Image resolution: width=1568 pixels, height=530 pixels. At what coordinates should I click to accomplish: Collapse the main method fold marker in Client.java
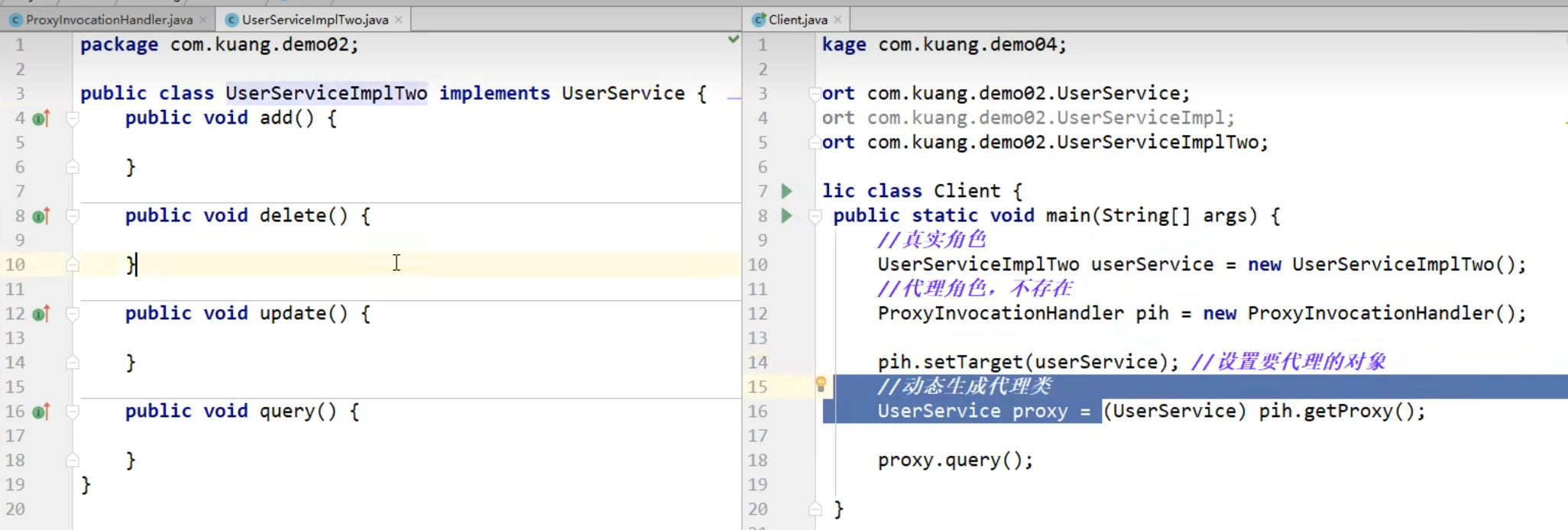[815, 216]
